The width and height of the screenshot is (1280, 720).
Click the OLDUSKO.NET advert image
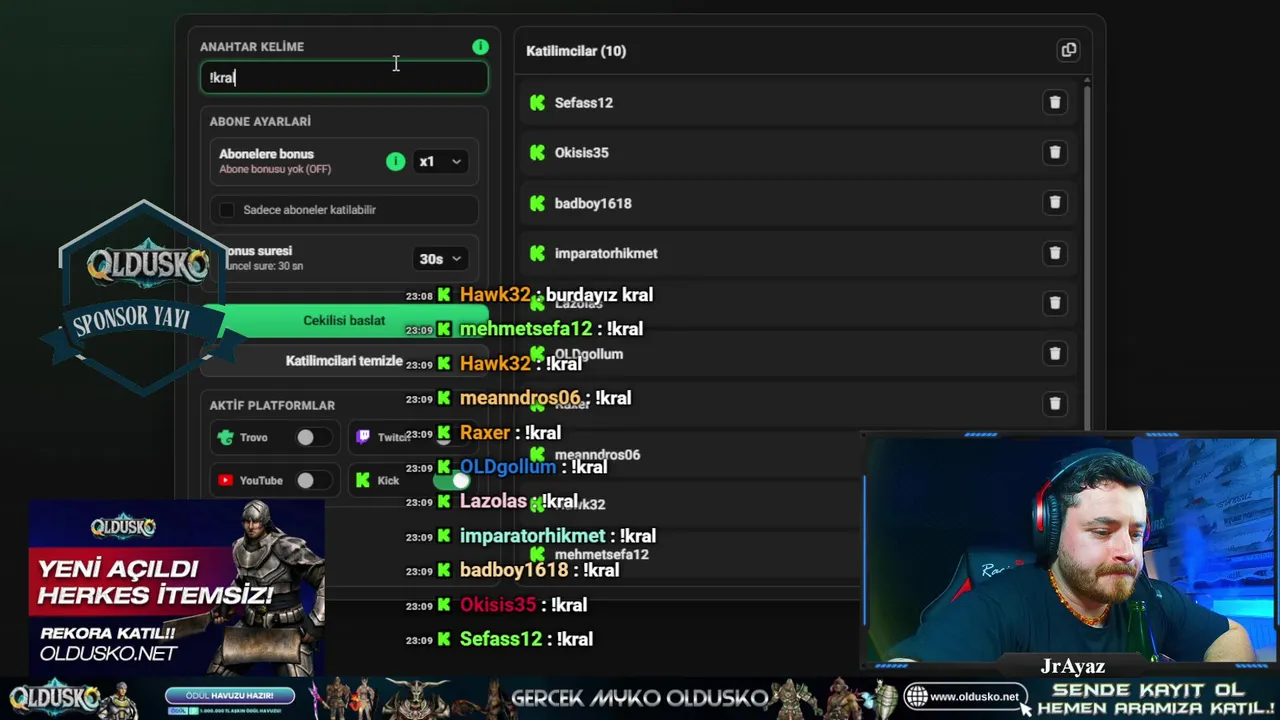tap(176, 586)
